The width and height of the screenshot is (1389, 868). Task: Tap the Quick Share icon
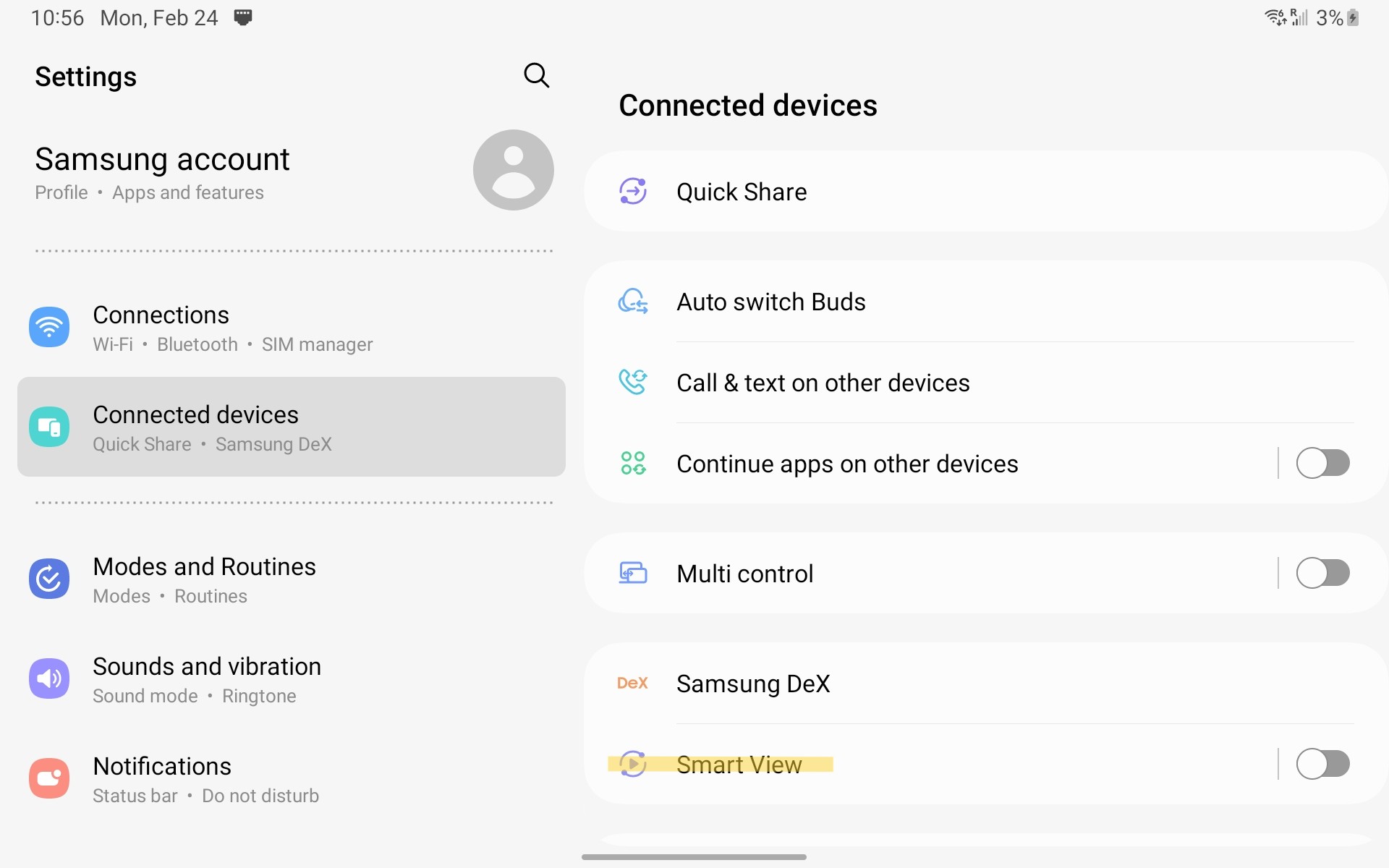click(633, 192)
